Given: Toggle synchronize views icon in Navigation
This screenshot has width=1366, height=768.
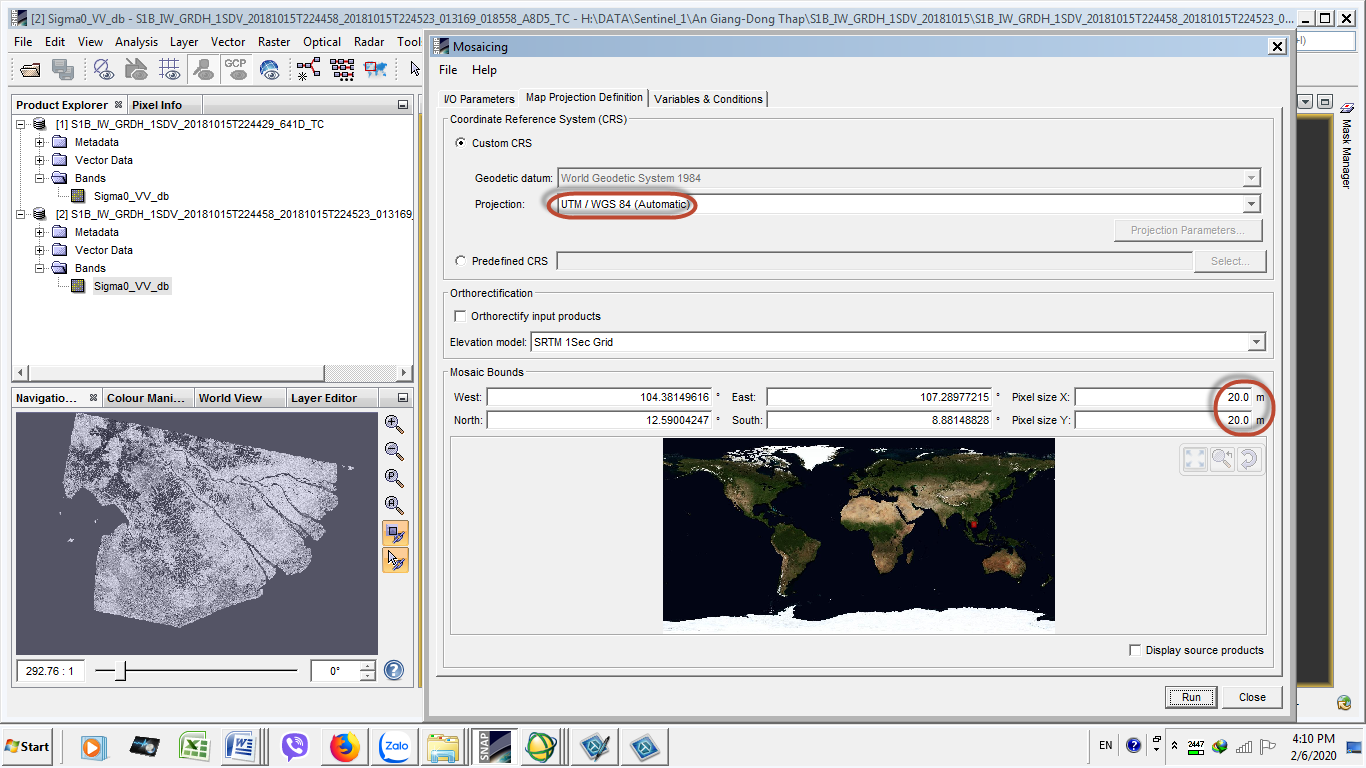Looking at the screenshot, I should click(x=395, y=533).
